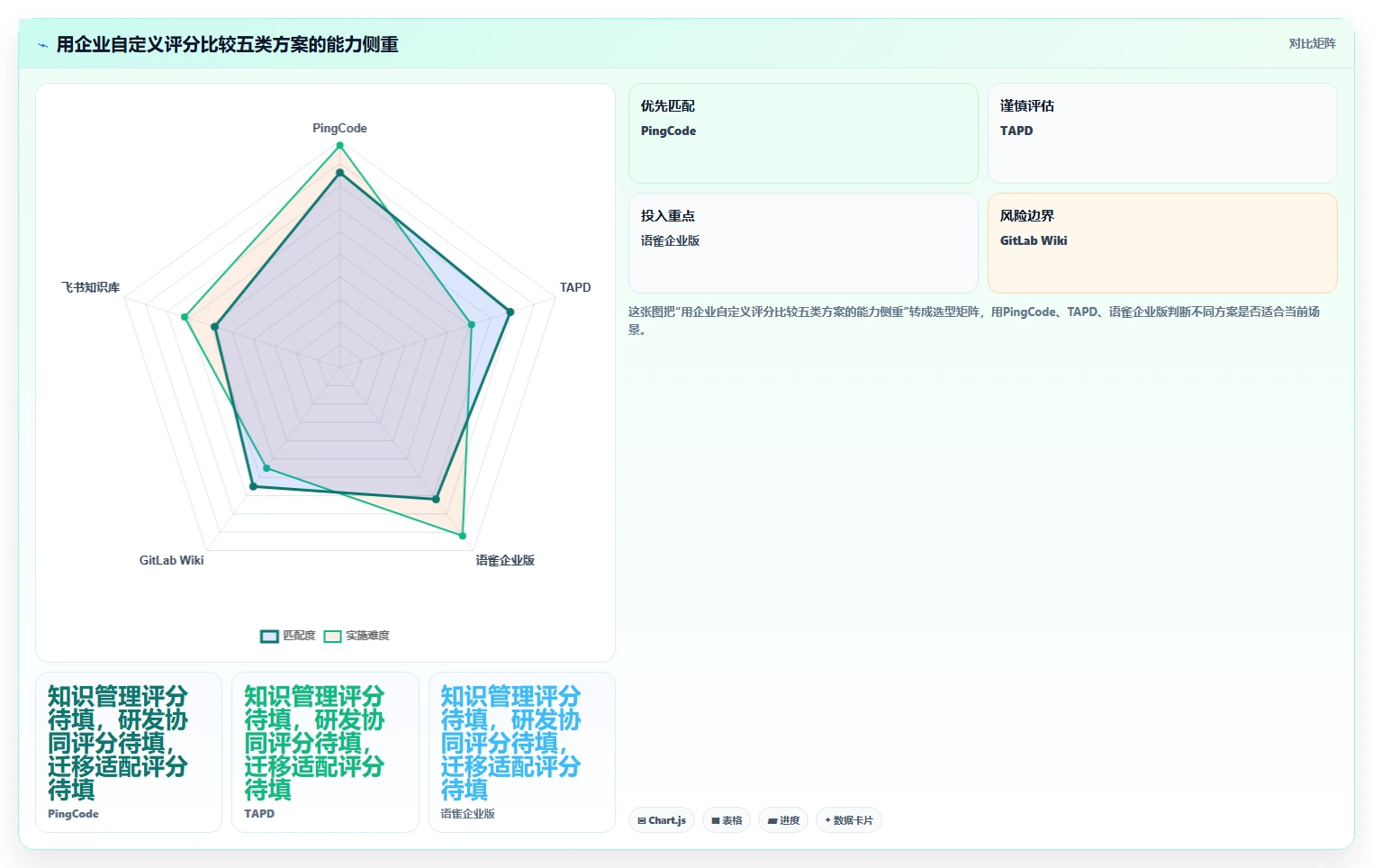Screen dimensions: 1373x868
Task: Click the Chart.js chip icon
Action: point(642,820)
